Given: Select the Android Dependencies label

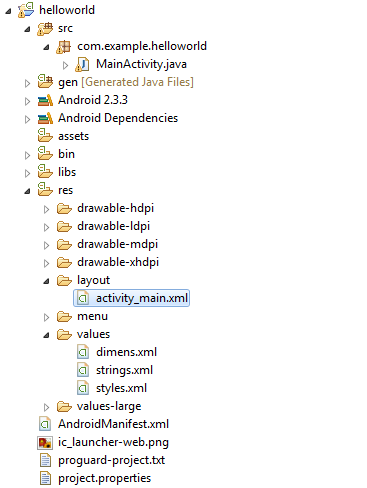Looking at the screenshot, I should click(x=118, y=118).
